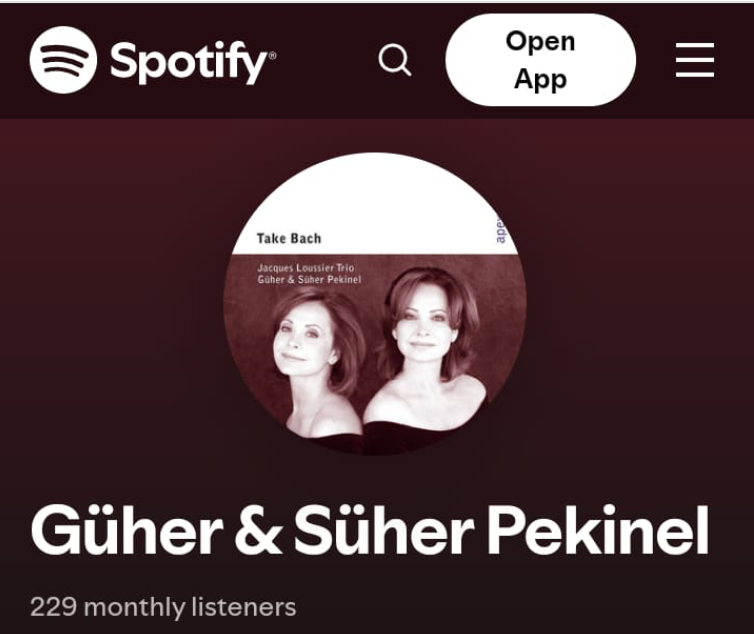Click the word Pekinel in the heading

tap(599, 530)
